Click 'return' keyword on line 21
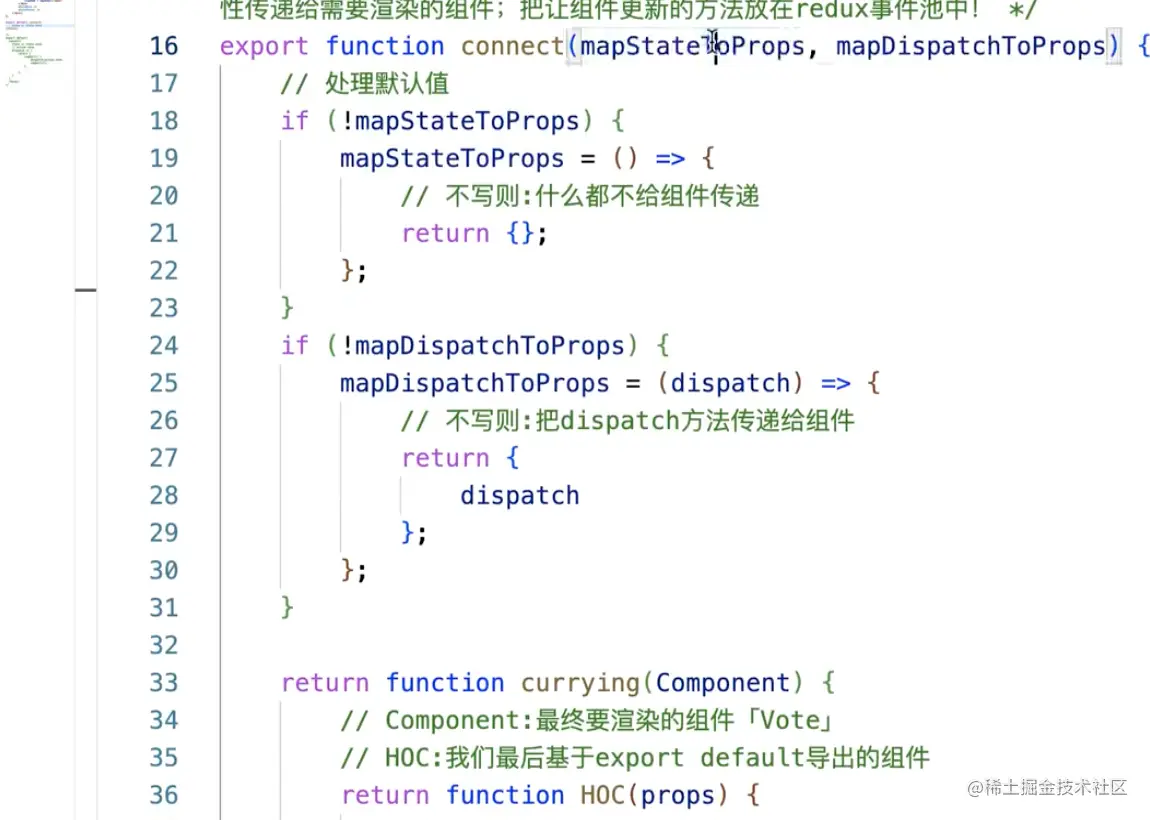The height and width of the screenshot is (820, 1150). point(445,234)
